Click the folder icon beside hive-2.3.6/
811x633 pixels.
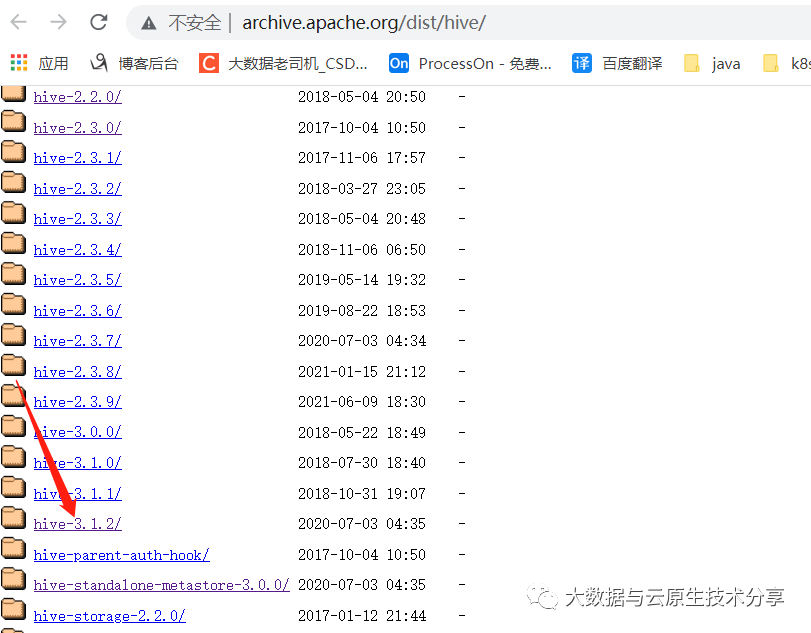coord(13,305)
